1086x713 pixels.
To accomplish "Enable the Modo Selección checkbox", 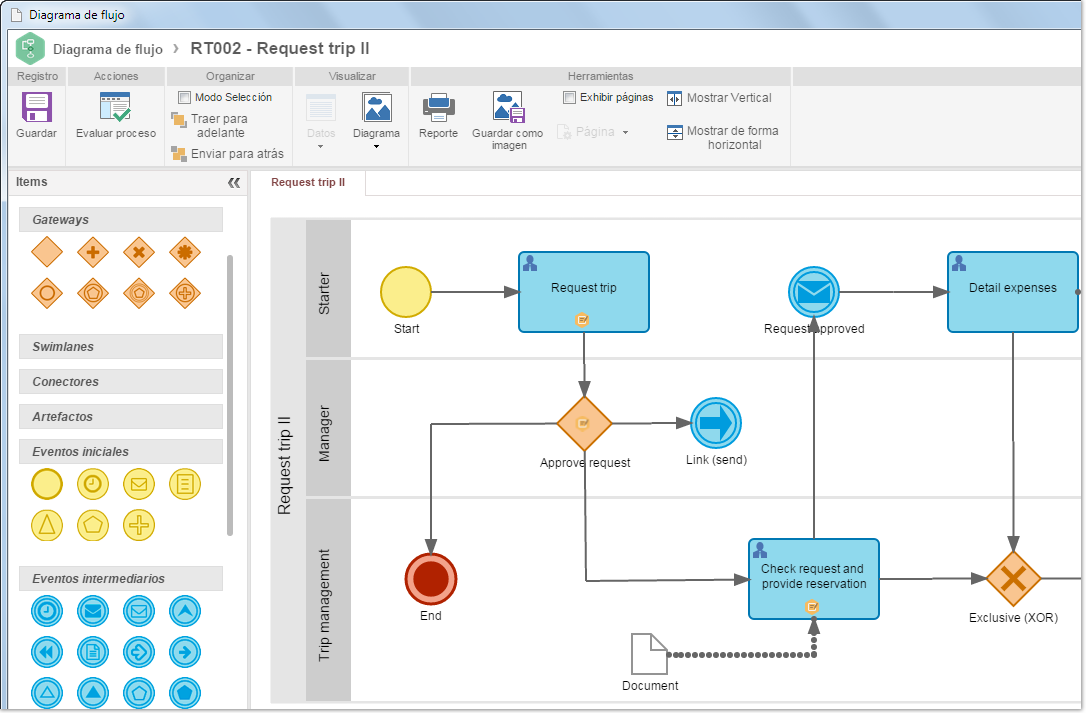I will tap(184, 98).
